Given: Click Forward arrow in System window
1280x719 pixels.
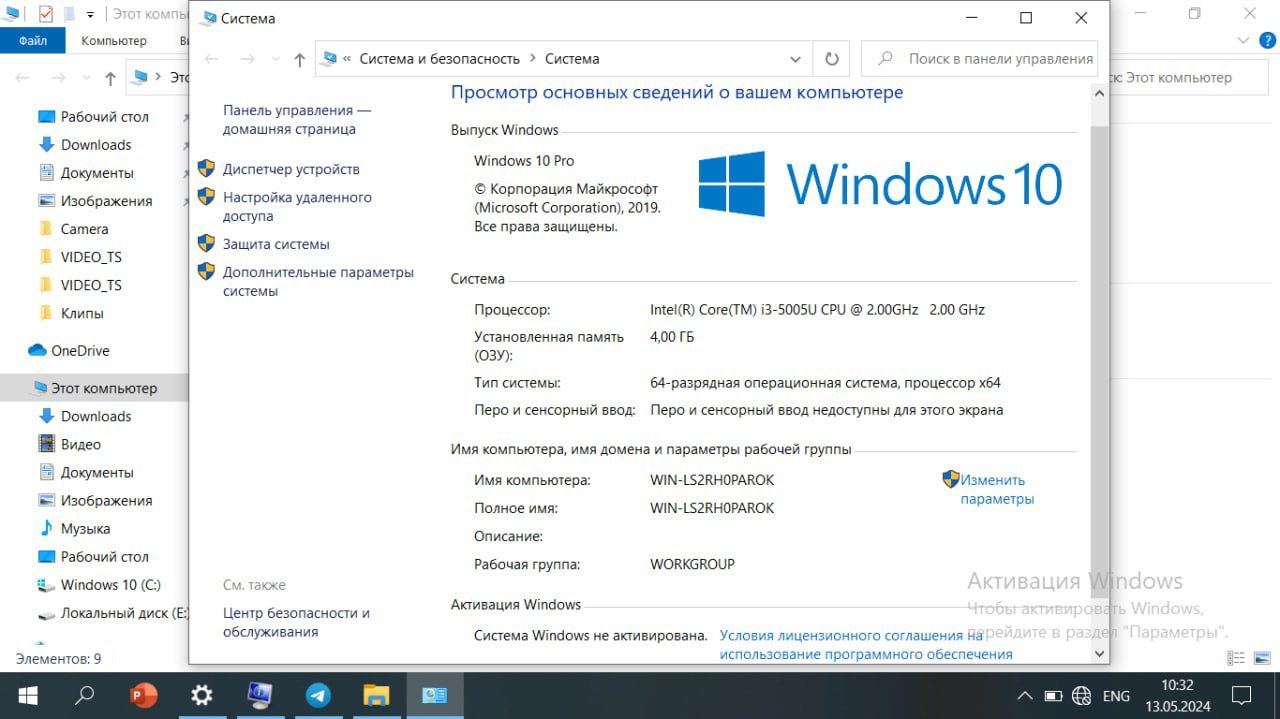Looking at the screenshot, I should pos(249,59).
